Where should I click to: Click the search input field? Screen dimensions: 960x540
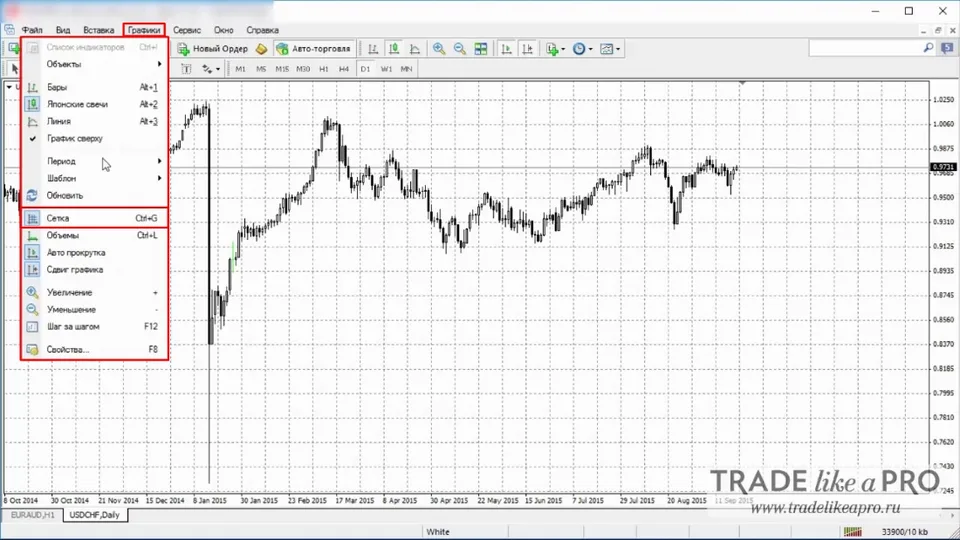click(865, 48)
